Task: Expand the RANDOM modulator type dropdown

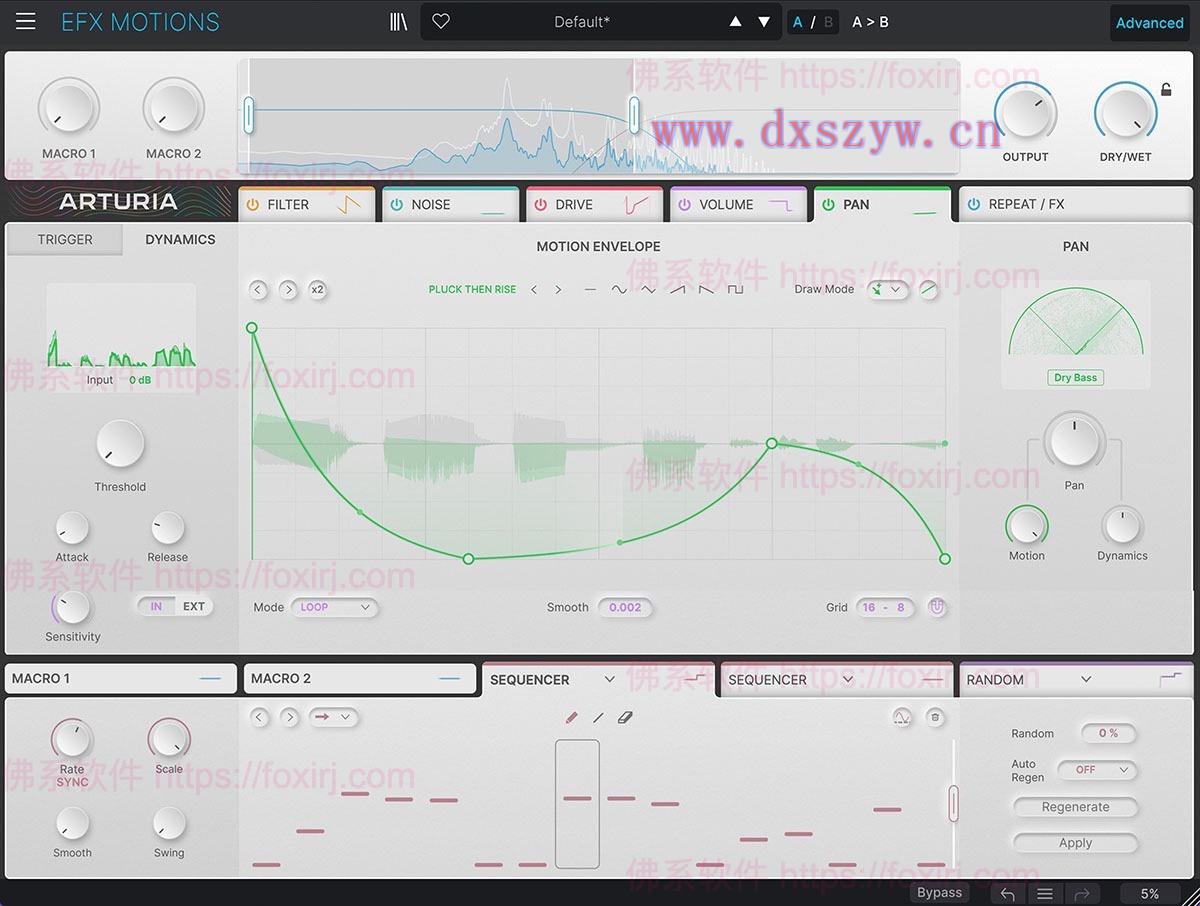Action: [x=1086, y=680]
